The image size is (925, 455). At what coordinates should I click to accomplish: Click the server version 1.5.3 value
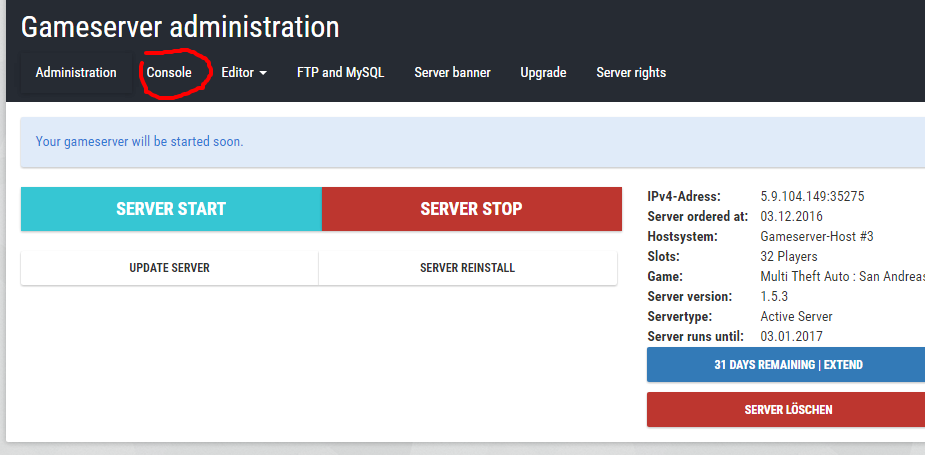[x=775, y=297]
